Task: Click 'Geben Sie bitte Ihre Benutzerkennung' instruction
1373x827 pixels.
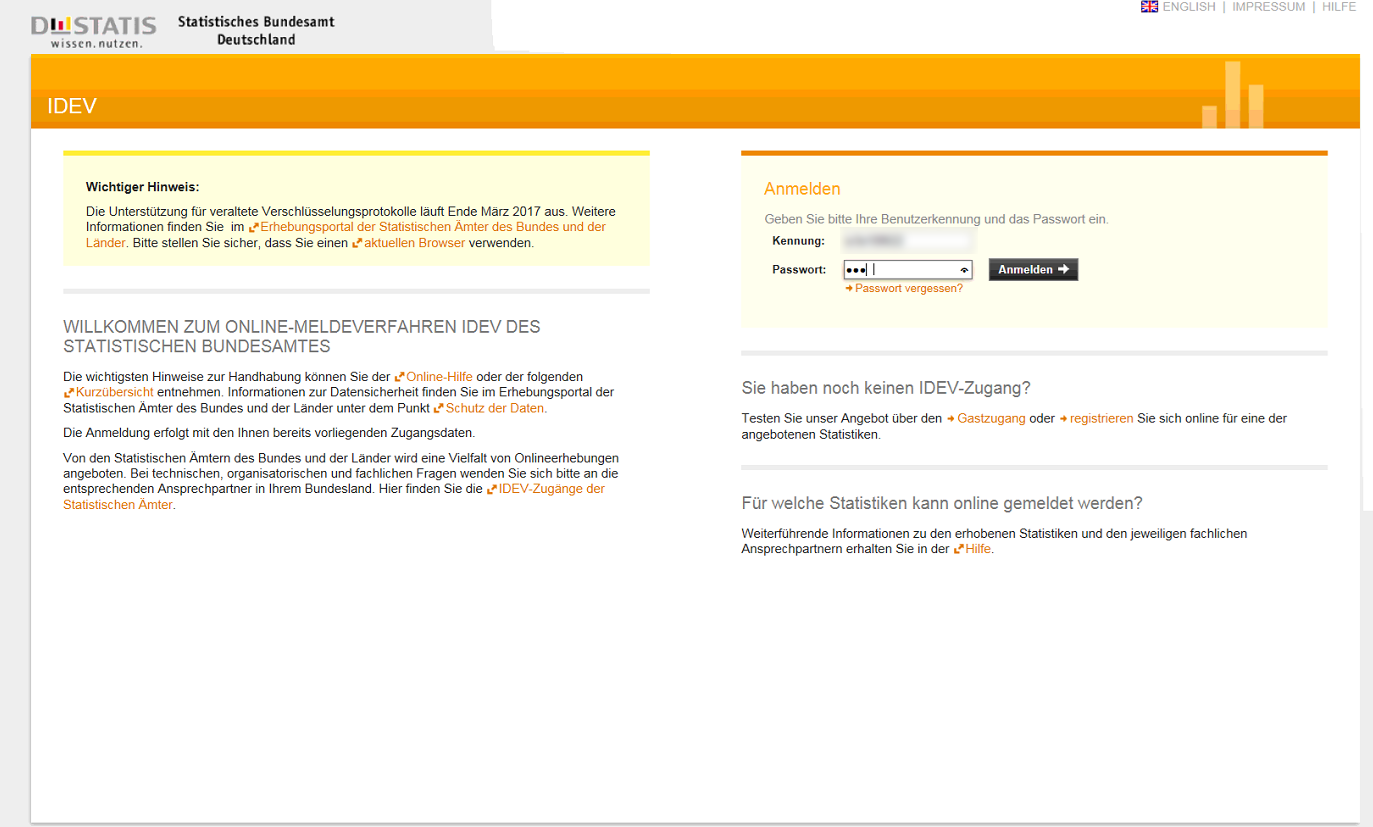Action: 936,219
